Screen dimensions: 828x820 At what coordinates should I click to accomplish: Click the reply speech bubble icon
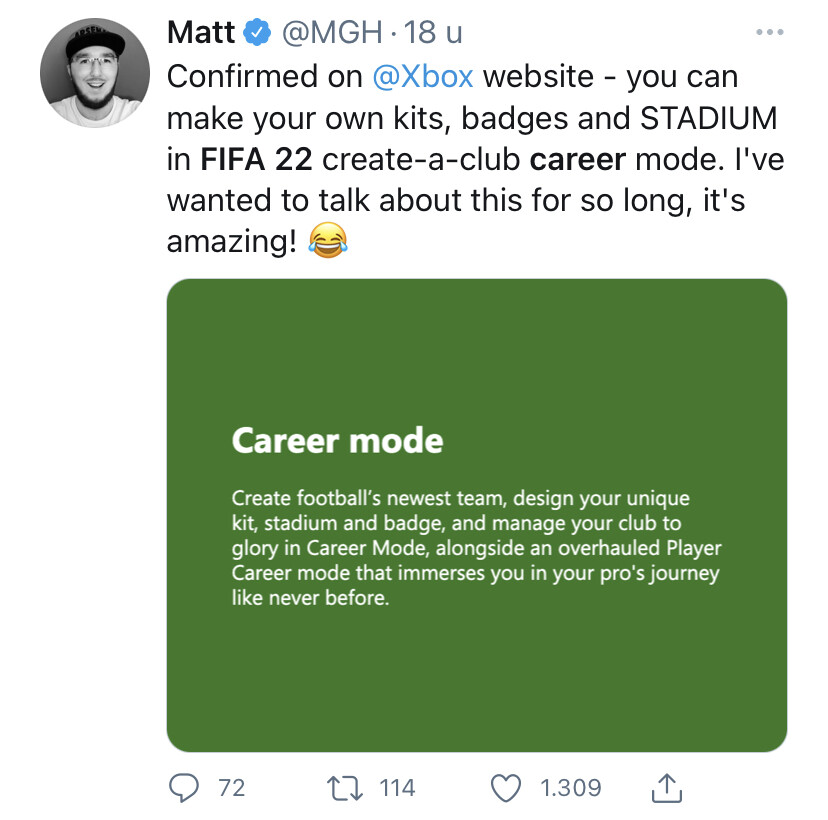click(184, 788)
